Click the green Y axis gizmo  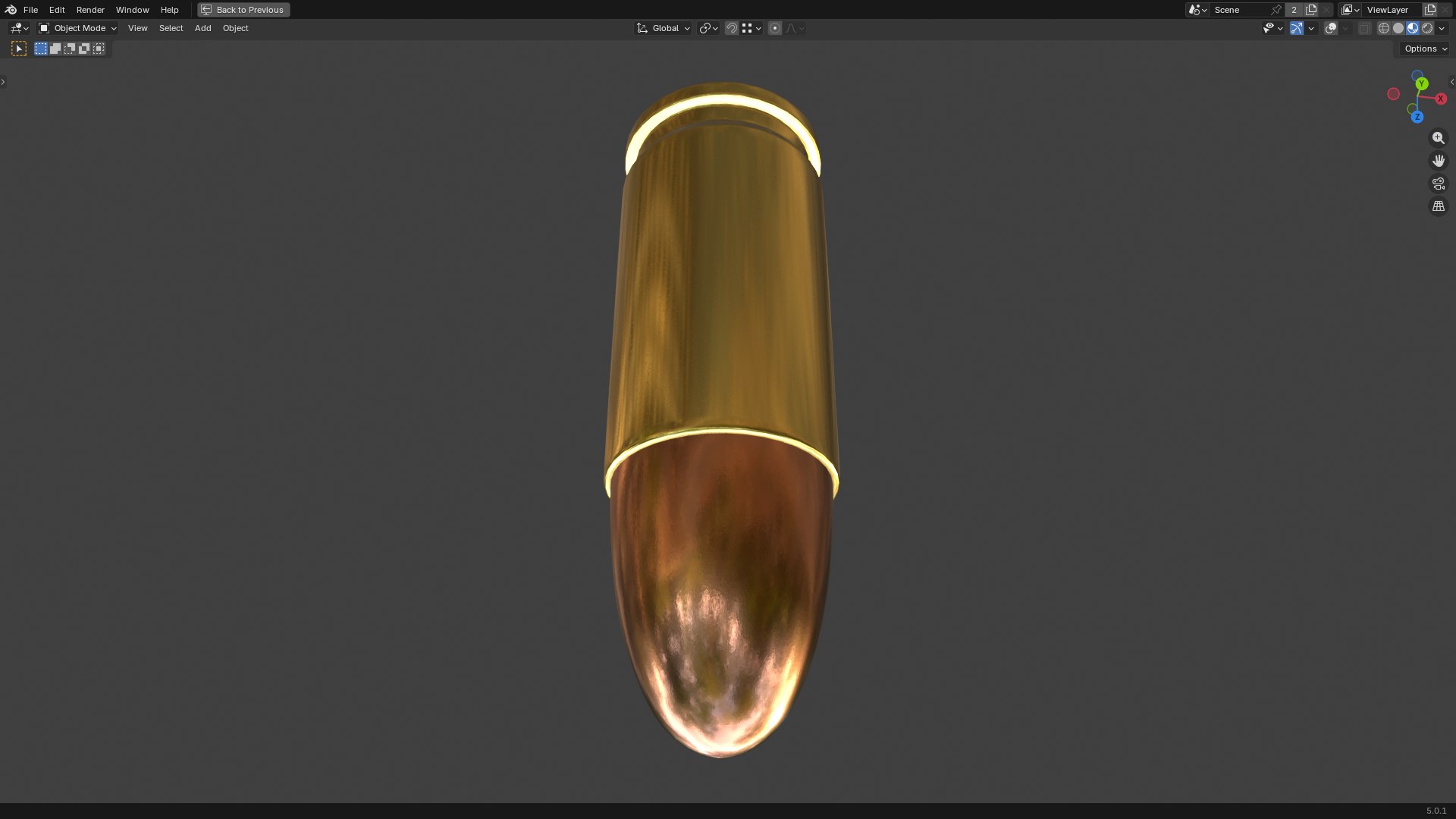[x=1422, y=83]
